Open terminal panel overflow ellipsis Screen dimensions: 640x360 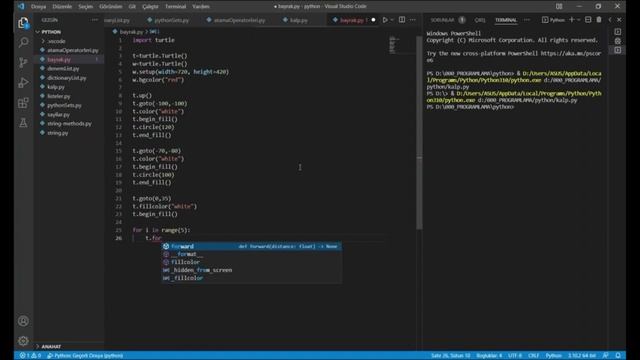(527, 20)
